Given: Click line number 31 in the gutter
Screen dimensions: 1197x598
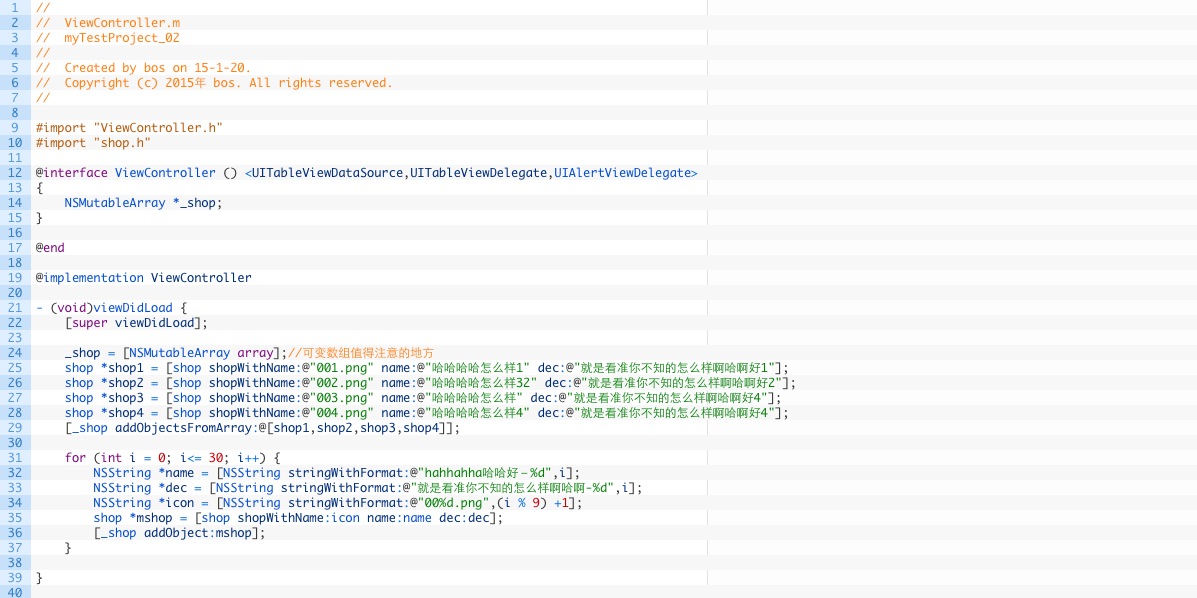Looking at the screenshot, I should tap(15, 457).
